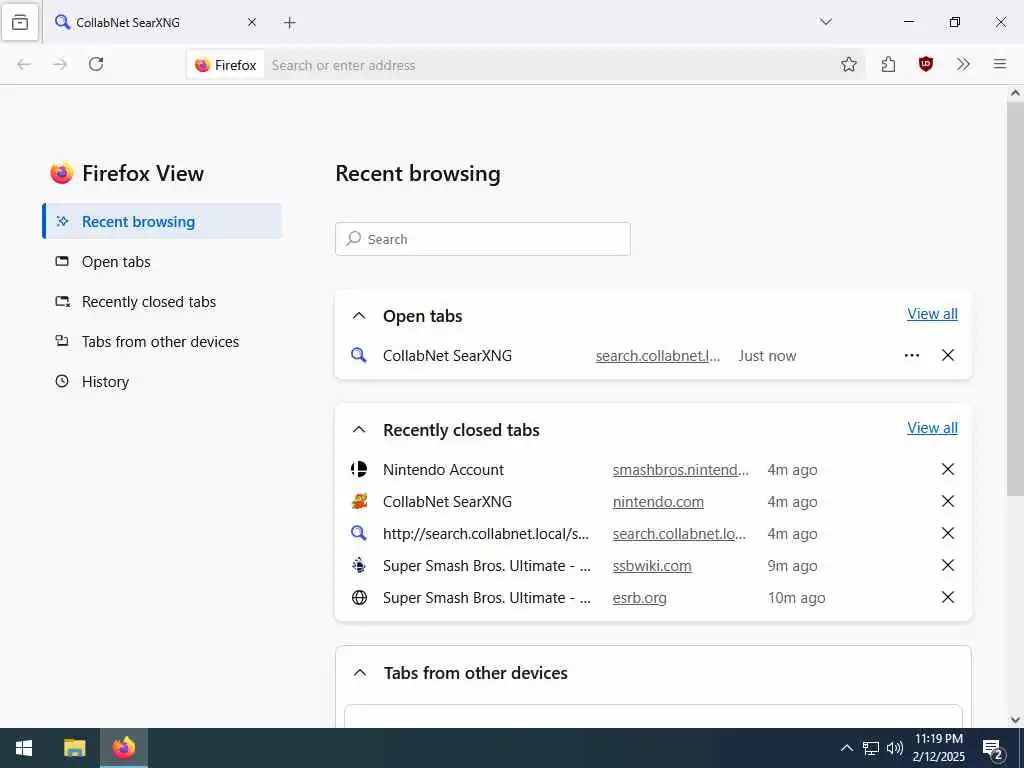
Task: Open the Windows Start menu
Action: click(24, 748)
